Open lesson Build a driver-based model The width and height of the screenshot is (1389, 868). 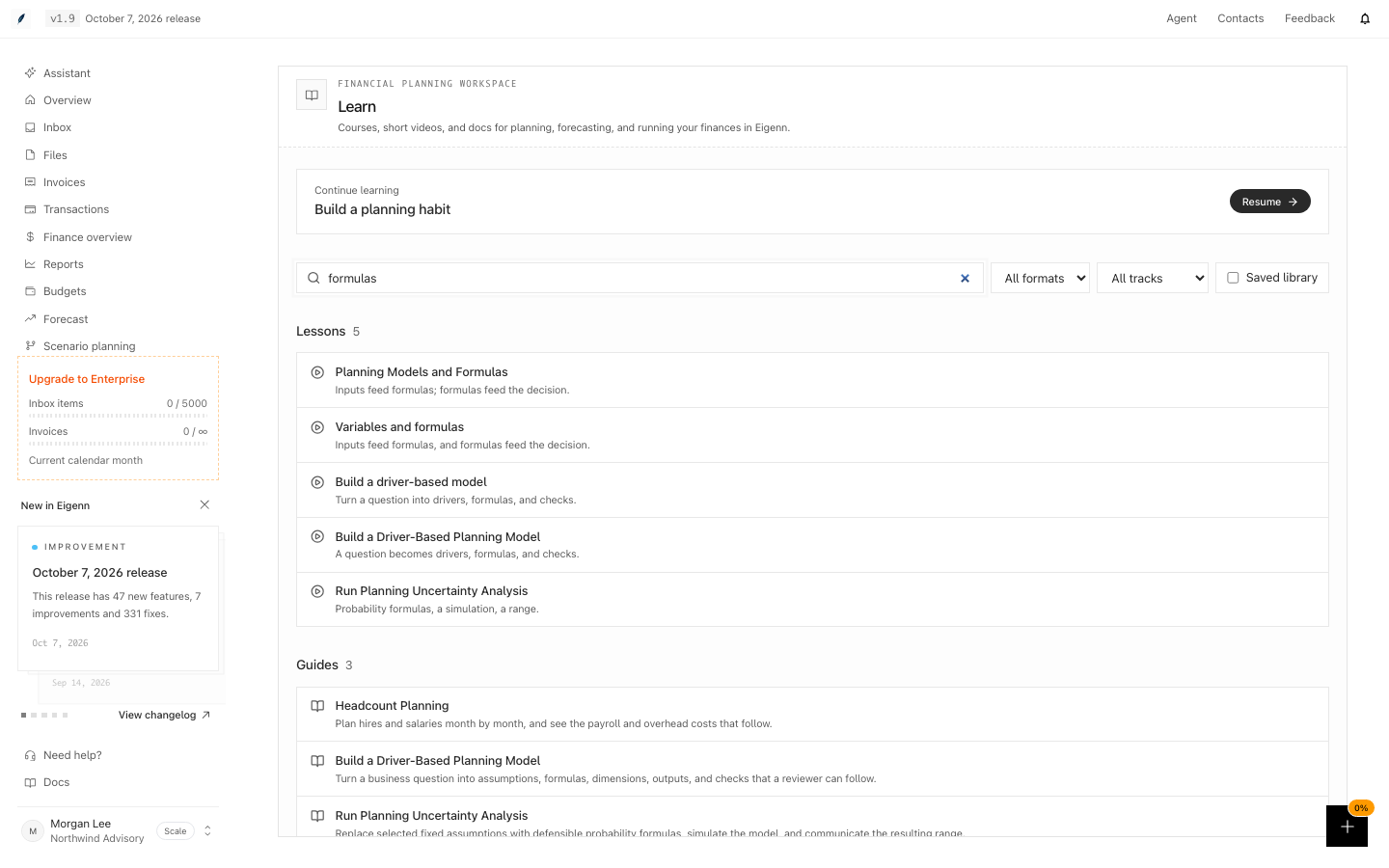pyautogui.click(x=812, y=490)
